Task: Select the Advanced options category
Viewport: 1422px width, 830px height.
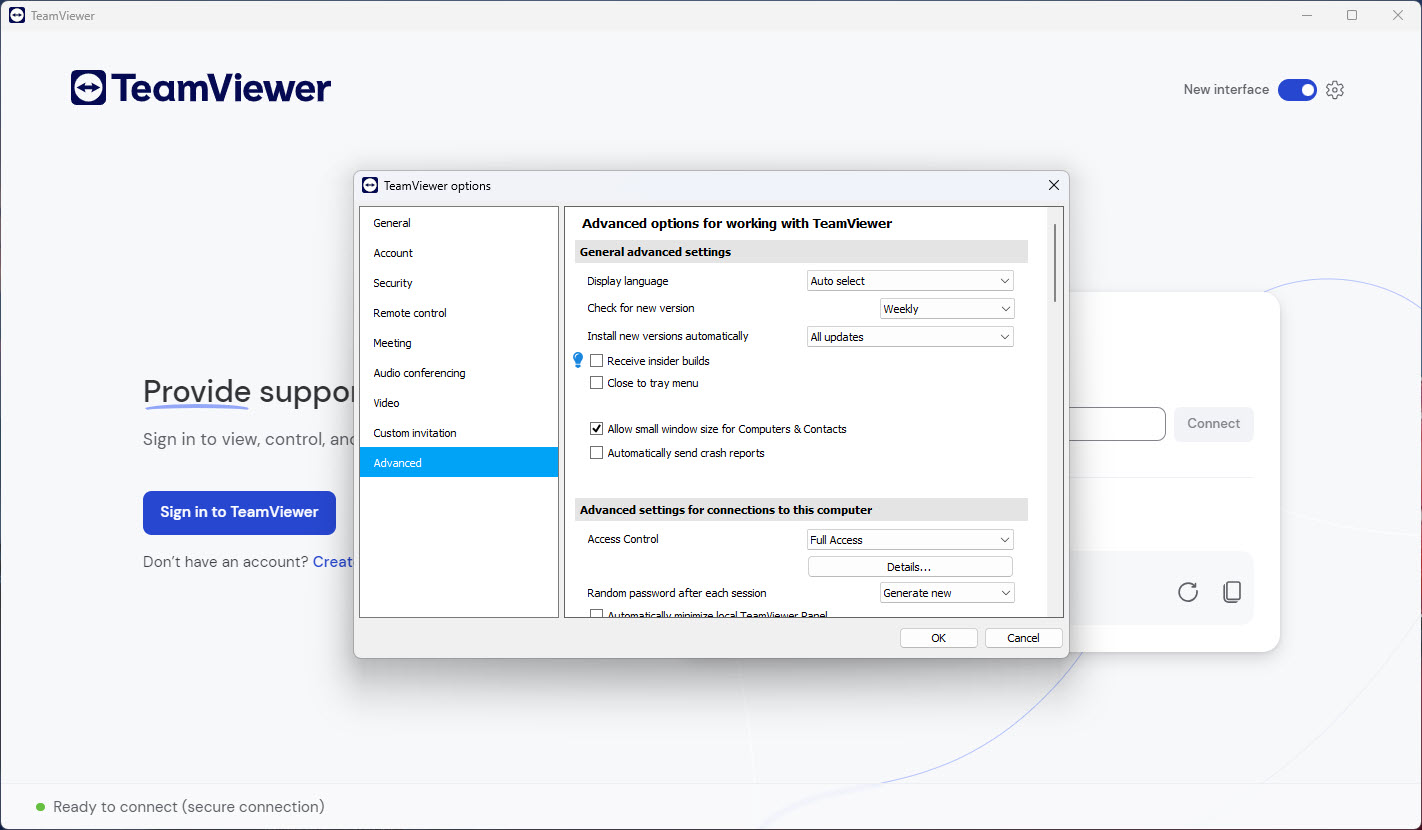Action: pos(459,463)
